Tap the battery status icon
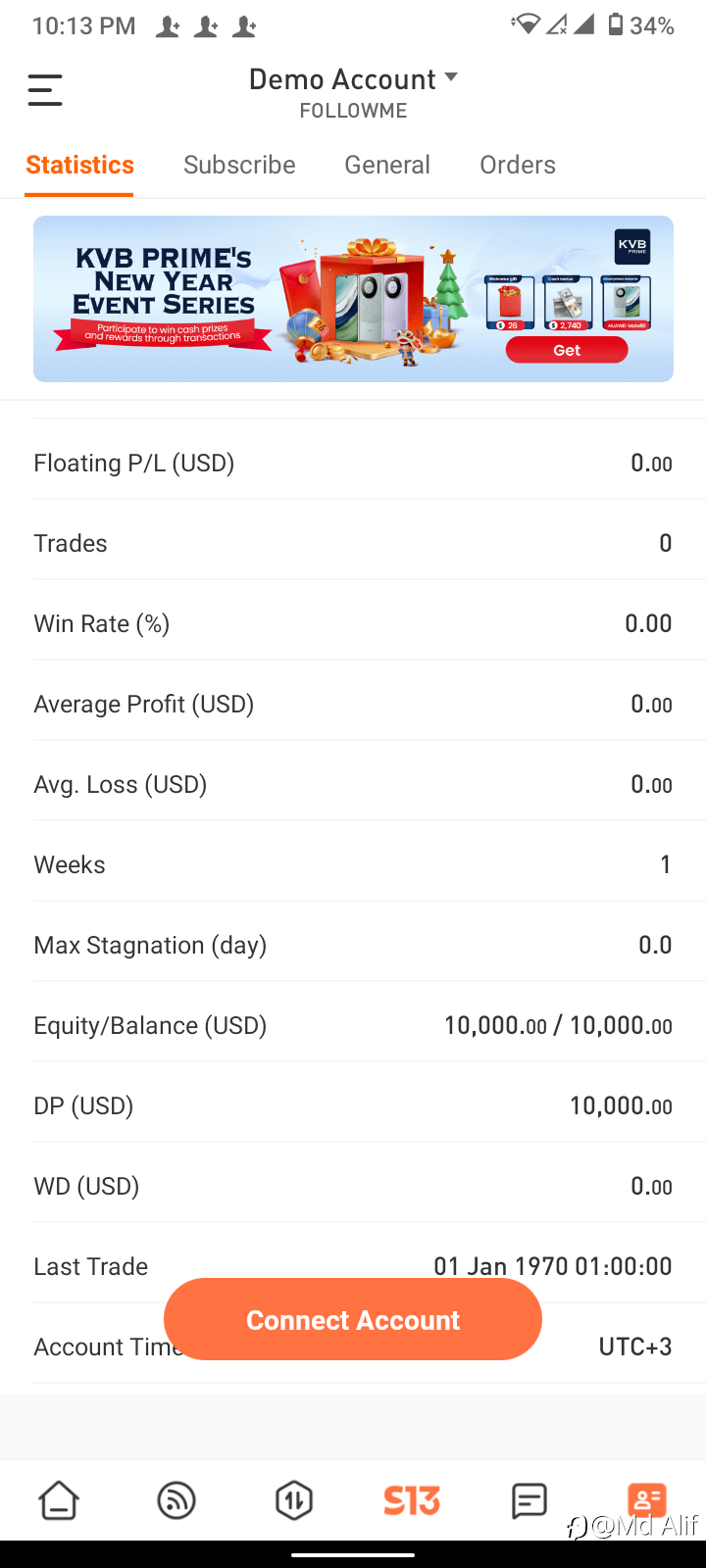The width and height of the screenshot is (706, 1568). [616, 25]
